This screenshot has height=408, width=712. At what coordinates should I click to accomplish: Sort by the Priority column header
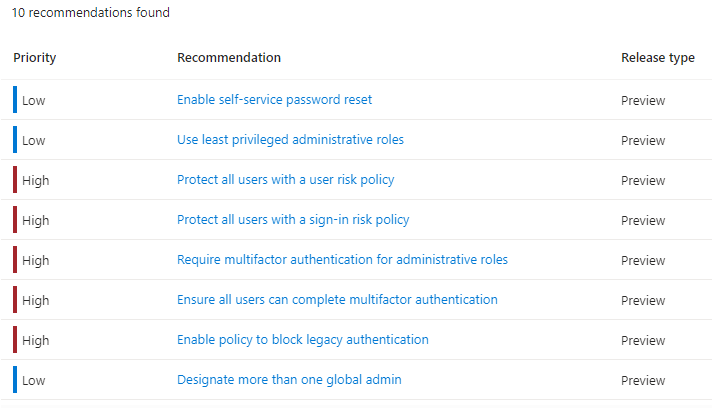[34, 58]
